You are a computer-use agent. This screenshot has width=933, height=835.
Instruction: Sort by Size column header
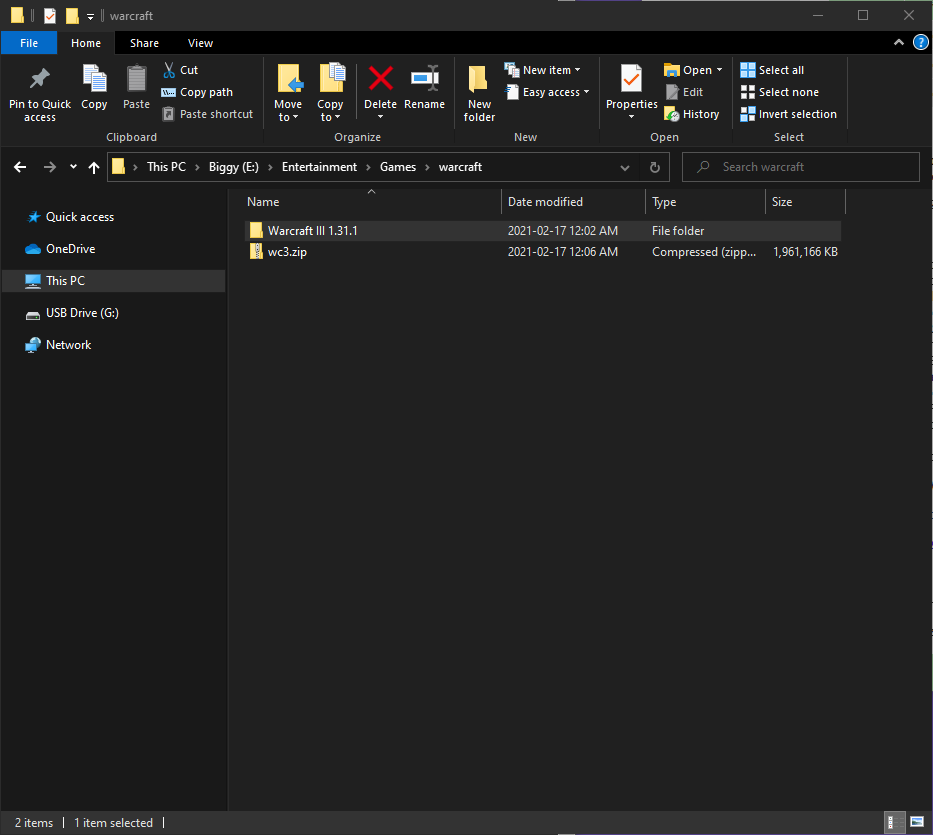pos(805,202)
